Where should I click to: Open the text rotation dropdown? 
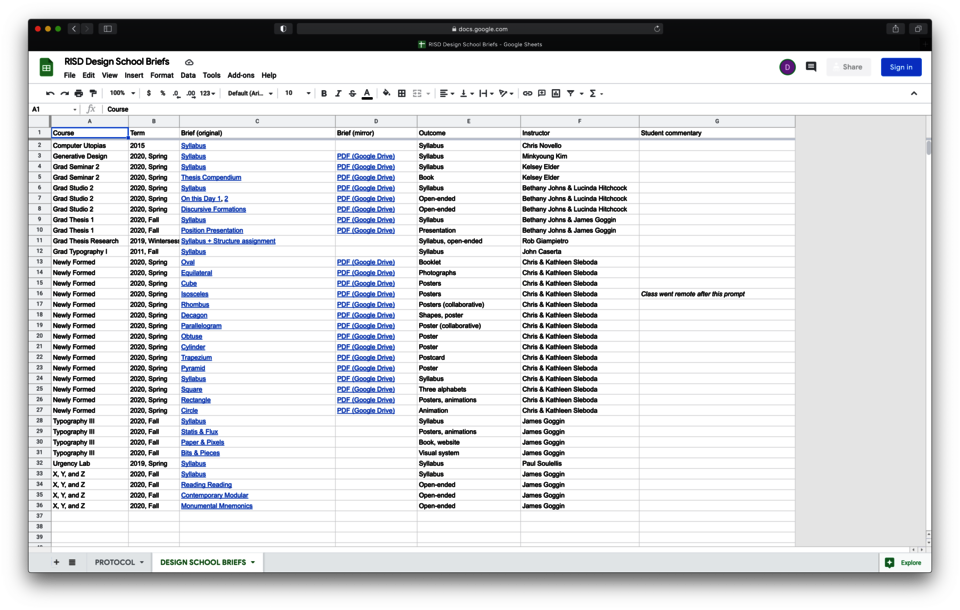[x=506, y=93]
